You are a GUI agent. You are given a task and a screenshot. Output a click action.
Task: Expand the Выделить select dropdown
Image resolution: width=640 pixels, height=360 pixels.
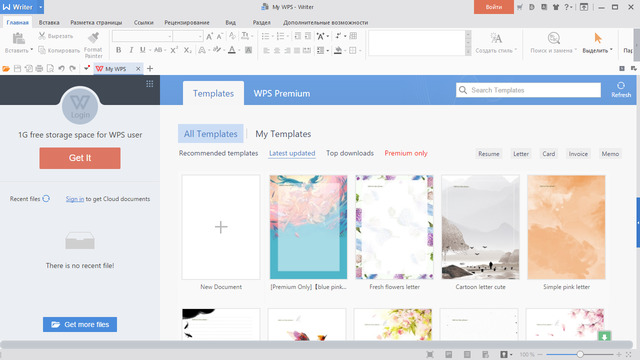pos(611,50)
